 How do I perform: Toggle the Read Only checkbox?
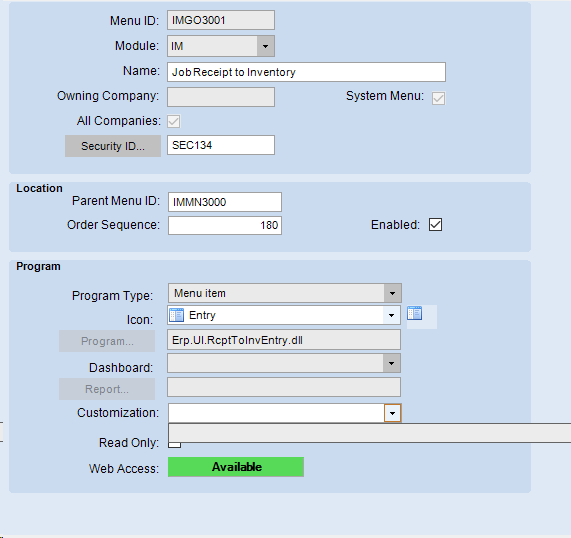click(174, 445)
